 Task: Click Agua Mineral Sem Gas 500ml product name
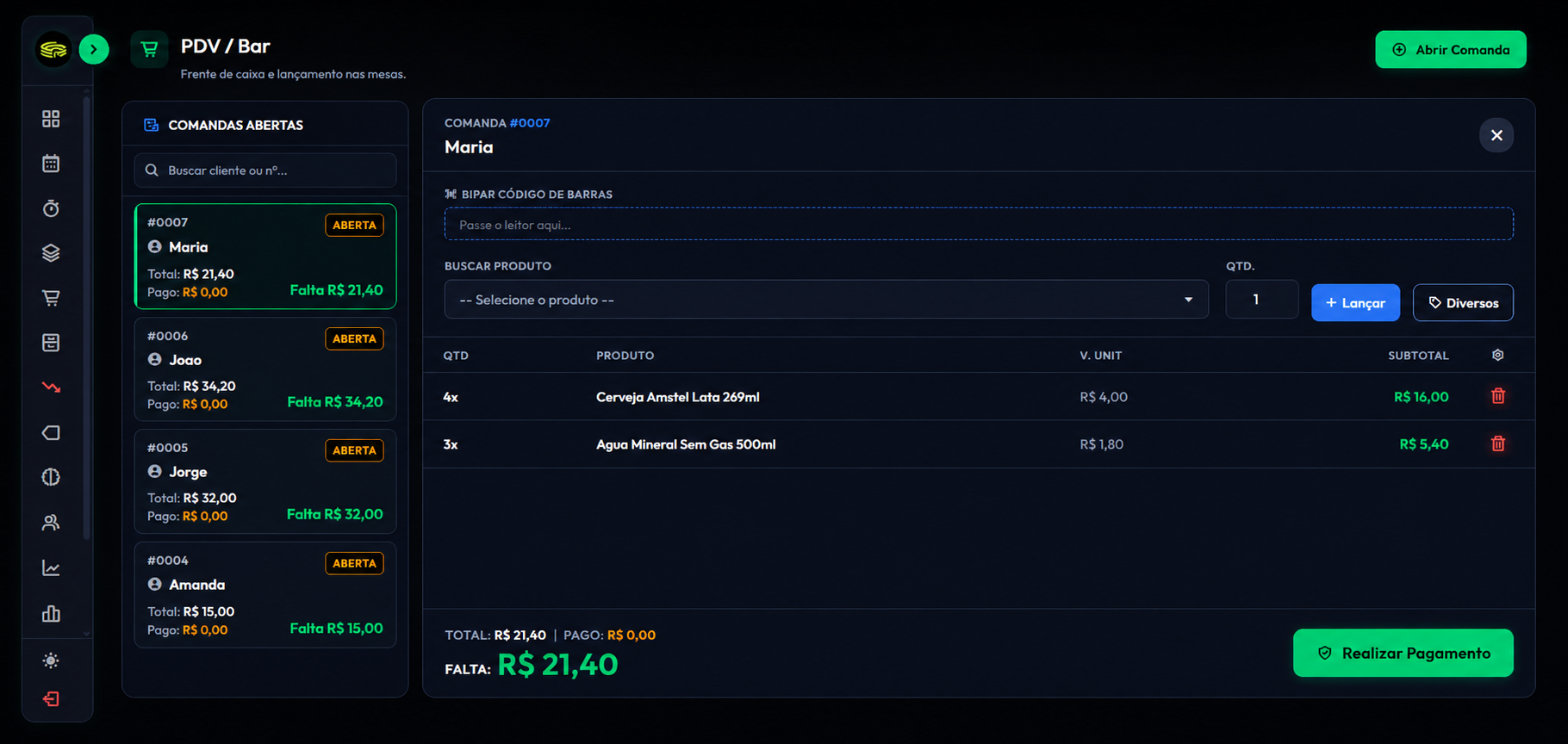pos(686,444)
